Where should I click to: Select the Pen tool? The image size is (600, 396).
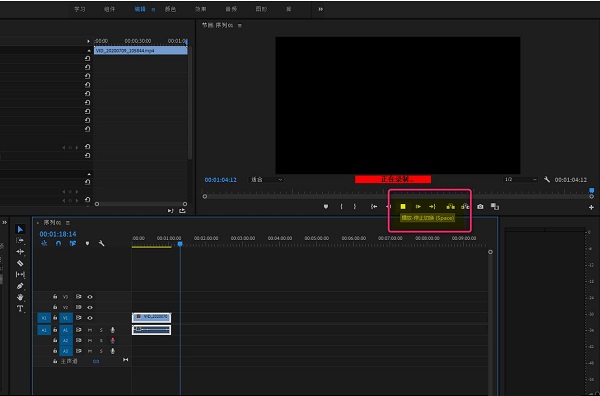click(x=20, y=286)
